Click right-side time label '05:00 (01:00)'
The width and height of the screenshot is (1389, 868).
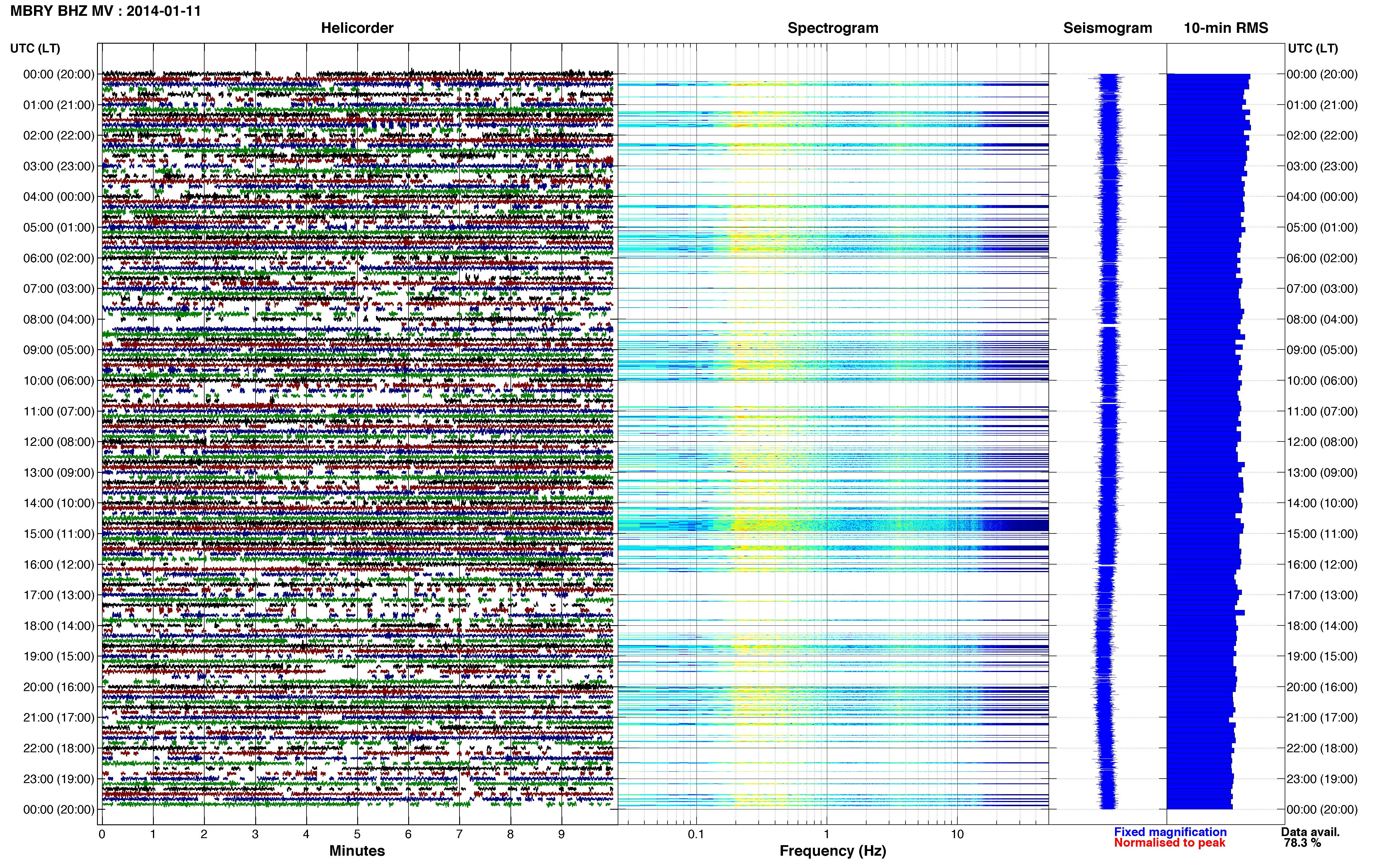1322,227
